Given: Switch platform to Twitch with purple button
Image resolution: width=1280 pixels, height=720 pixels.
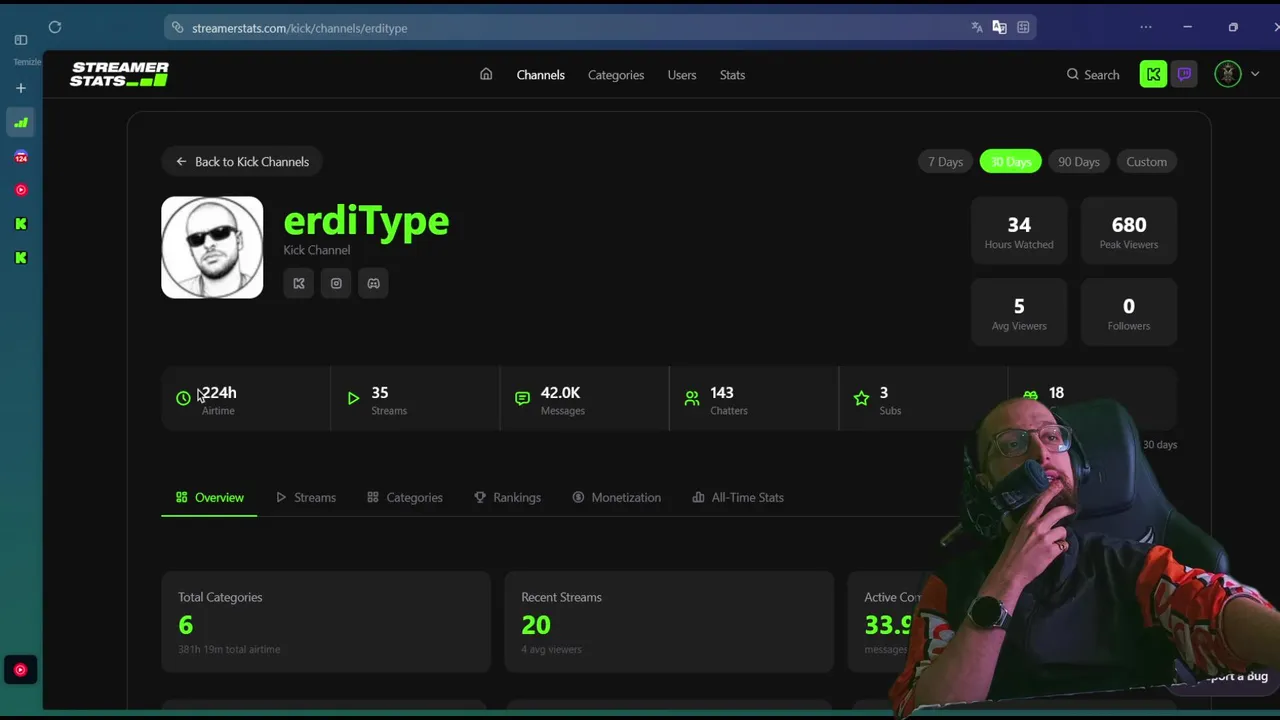Looking at the screenshot, I should point(1184,74).
